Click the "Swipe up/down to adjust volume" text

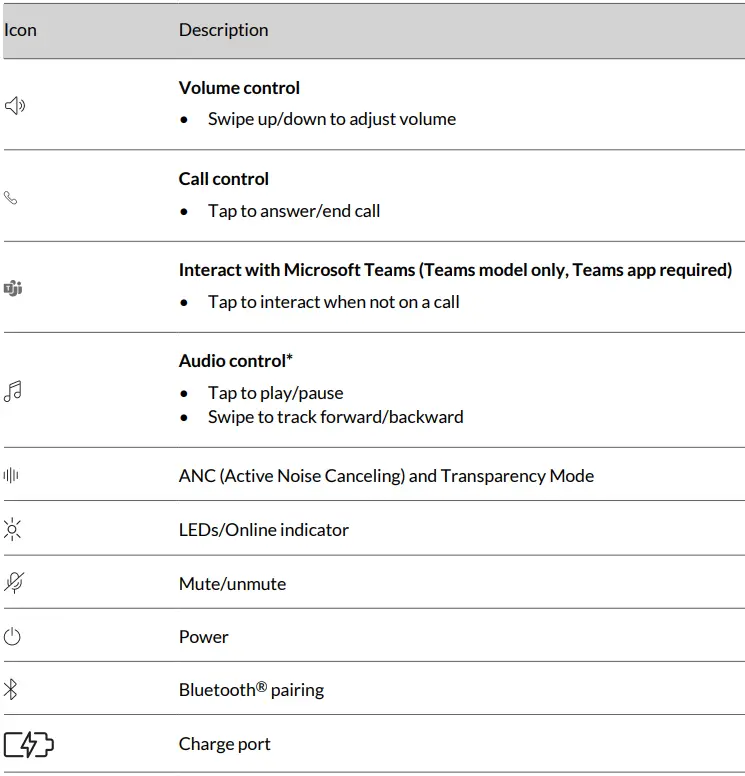(x=331, y=119)
